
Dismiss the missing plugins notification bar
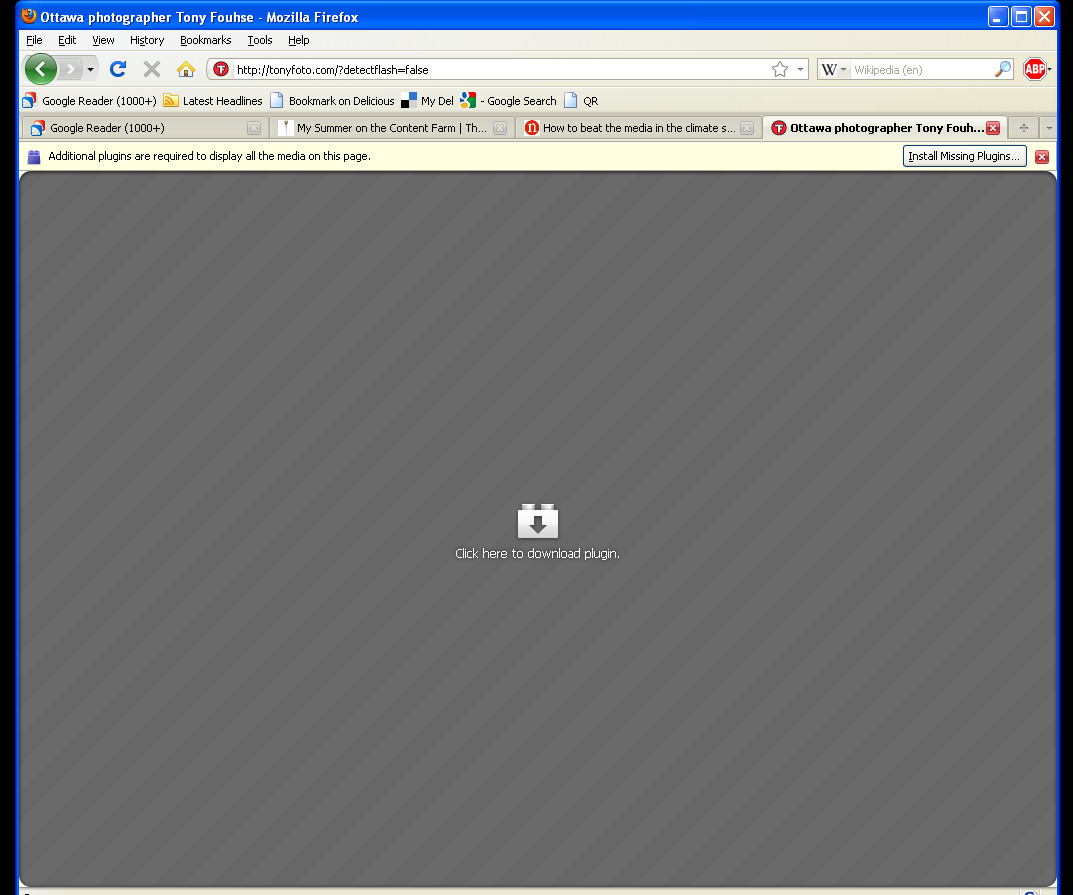coord(1041,157)
